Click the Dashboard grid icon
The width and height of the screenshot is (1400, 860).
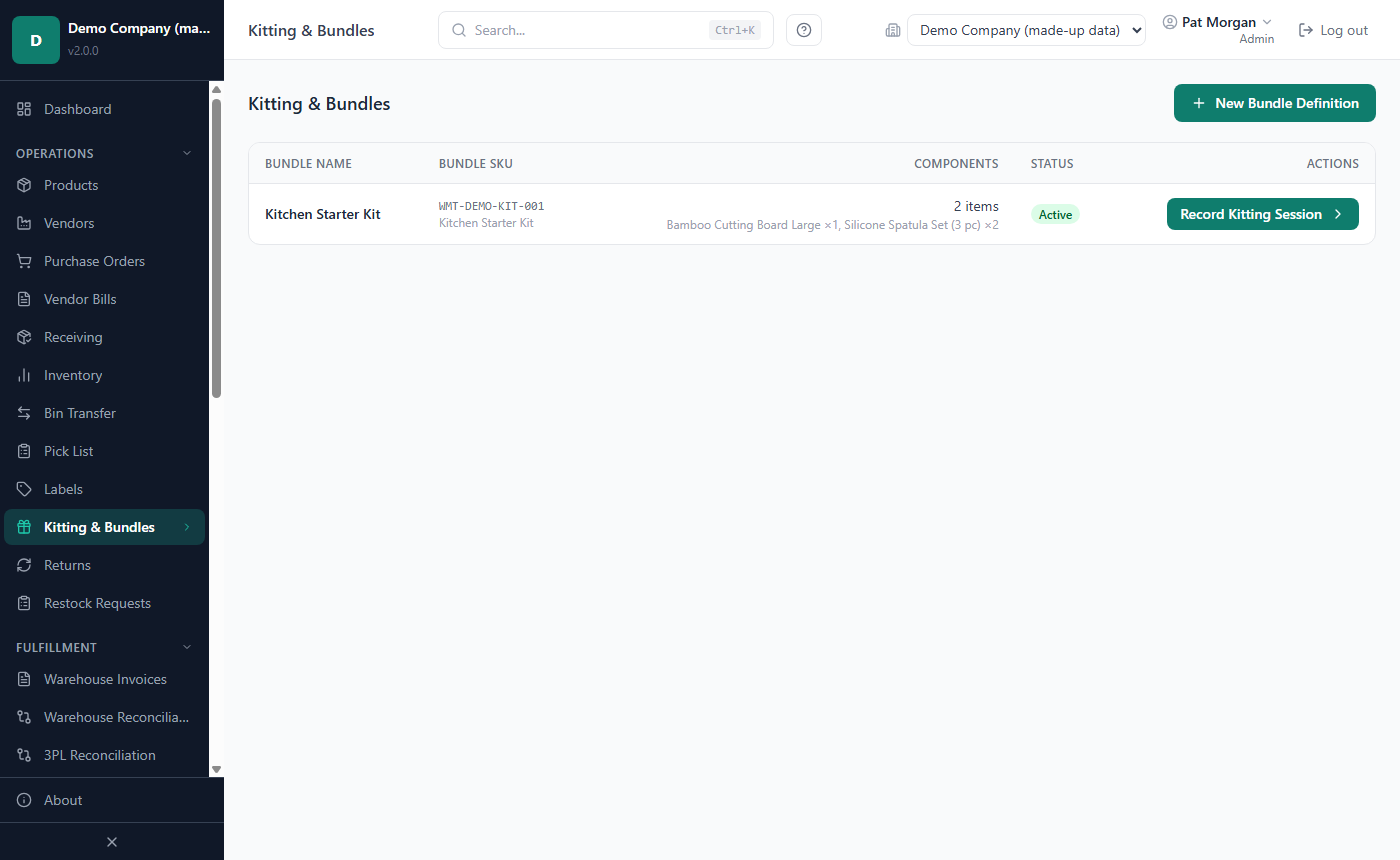pos(24,109)
